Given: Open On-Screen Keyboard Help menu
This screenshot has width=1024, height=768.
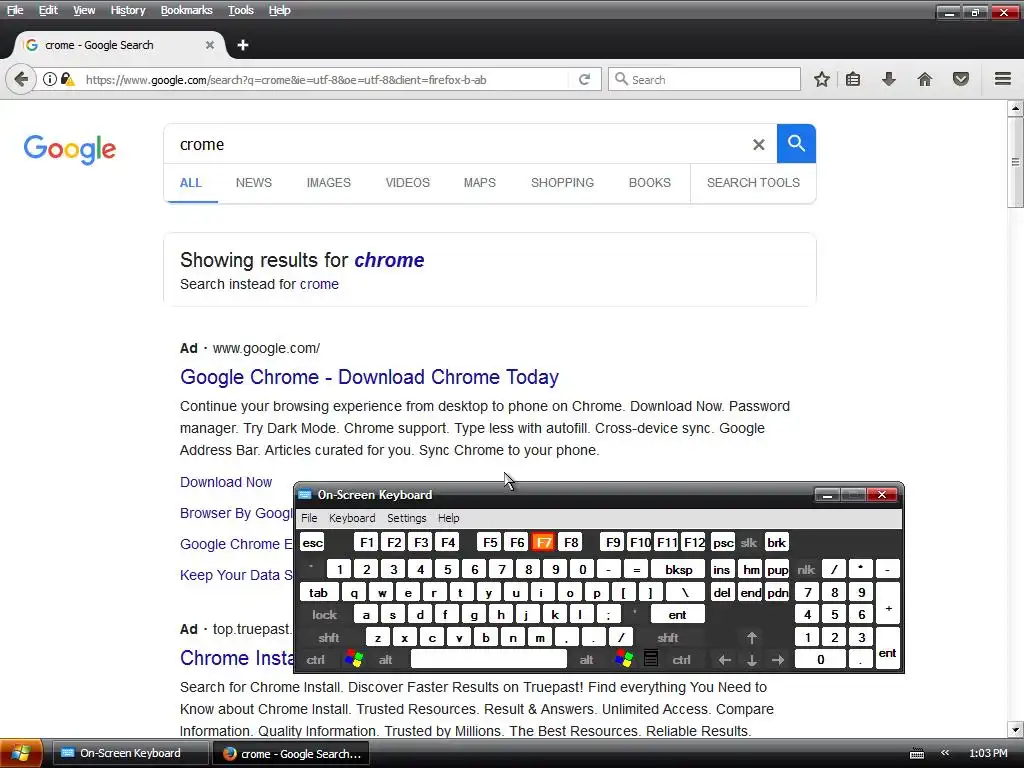Looking at the screenshot, I should [x=448, y=518].
